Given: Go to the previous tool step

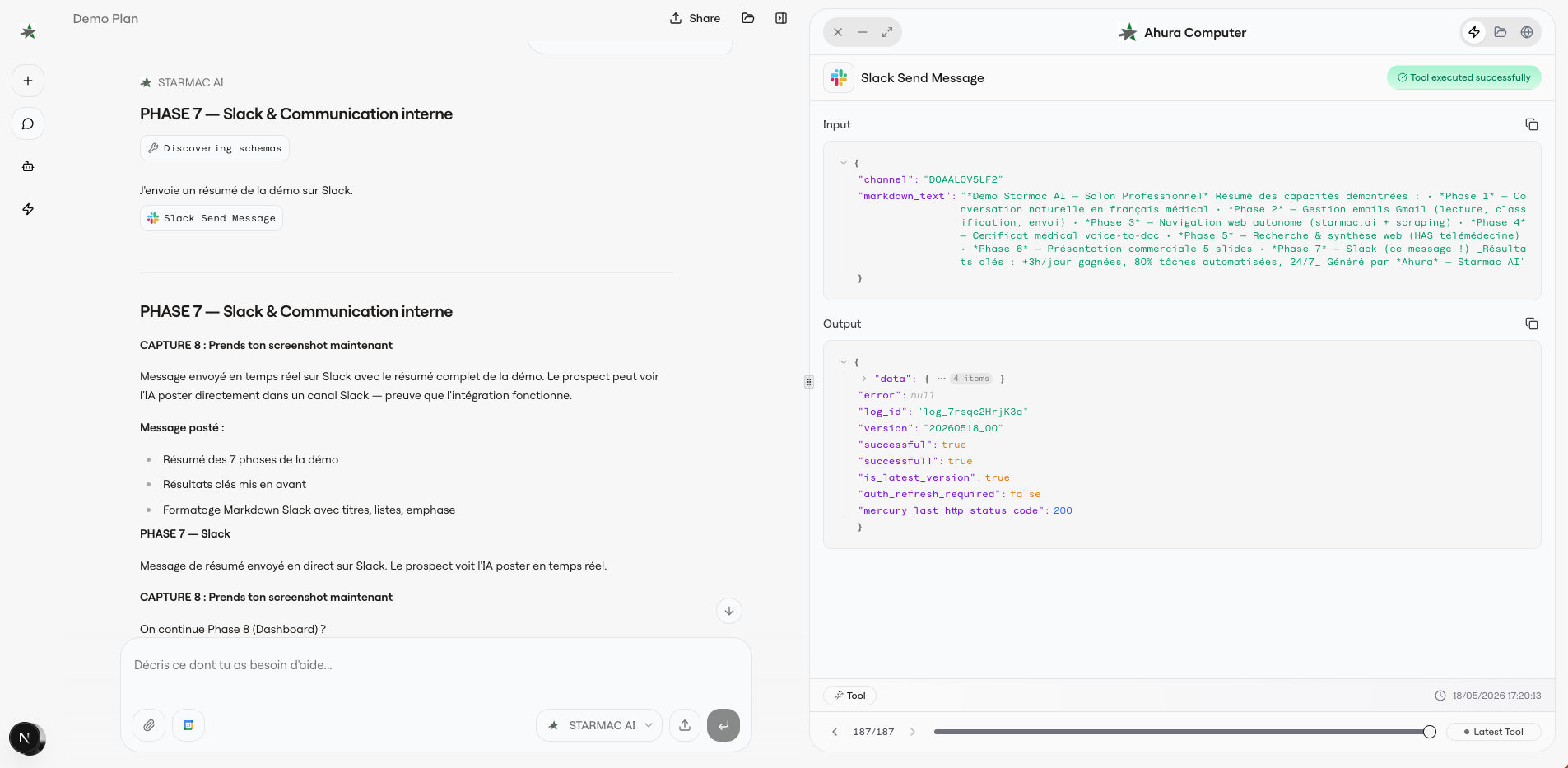Looking at the screenshot, I should [835, 732].
